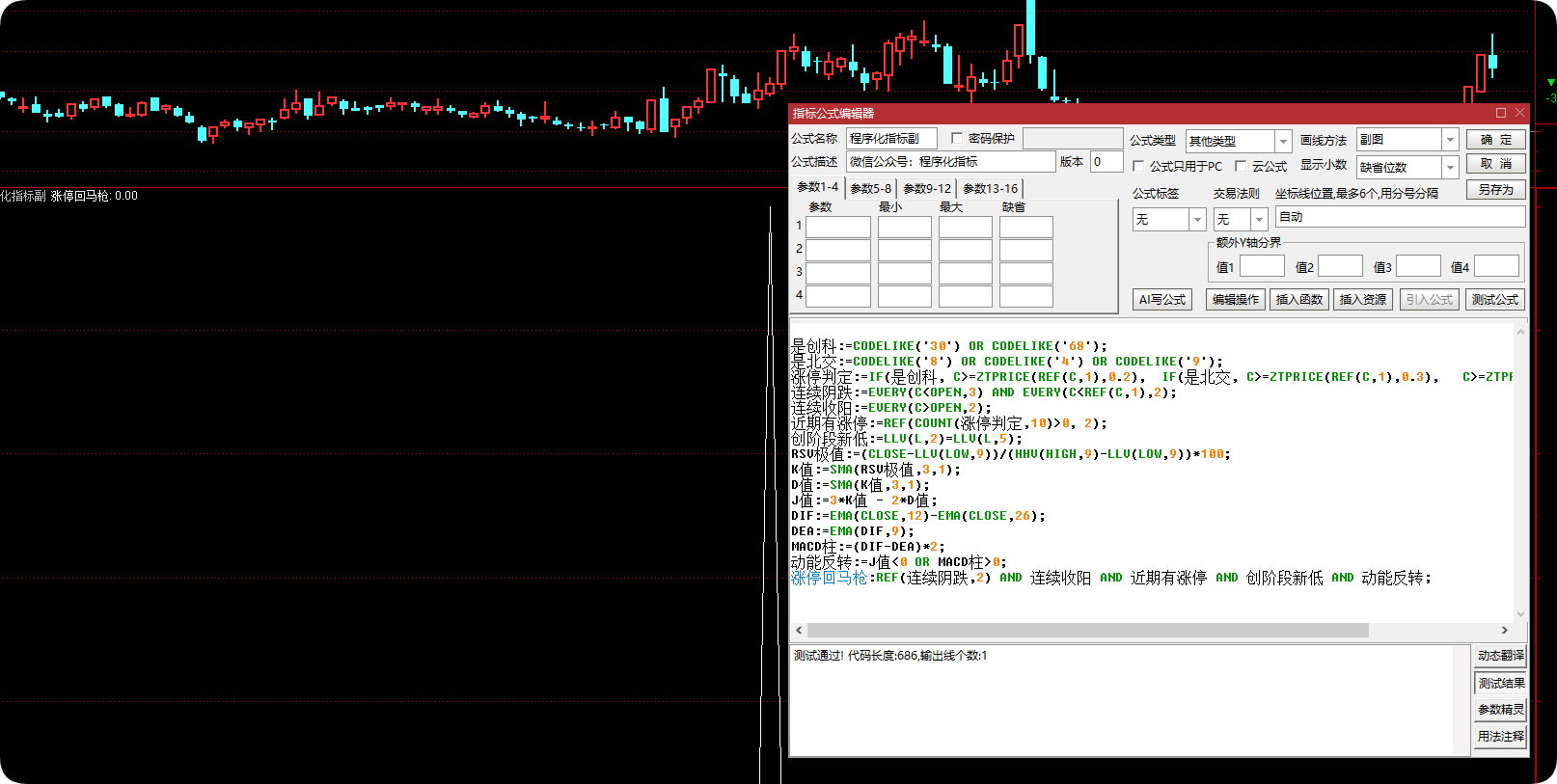Click the 插入资源 button
This screenshot has height=784, width=1557.
click(x=1363, y=300)
